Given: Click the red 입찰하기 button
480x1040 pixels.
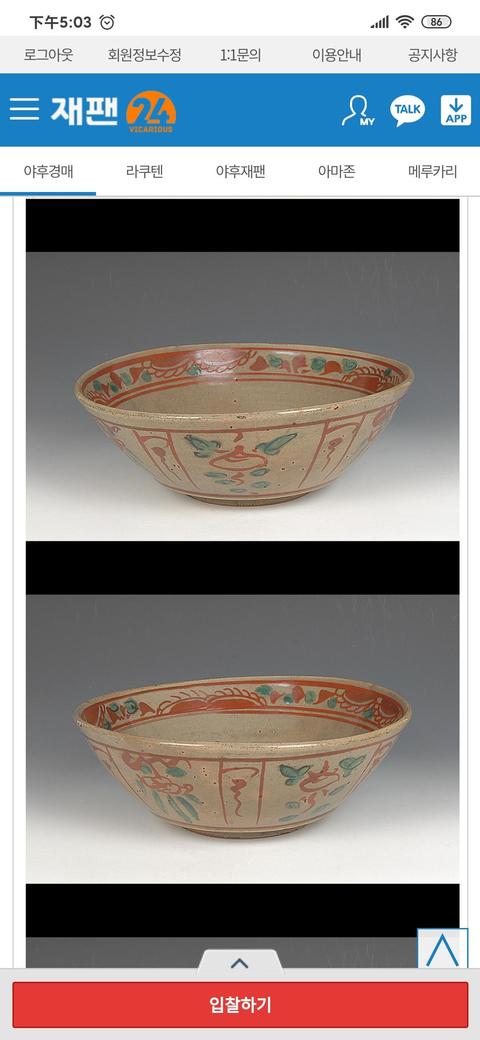Looking at the screenshot, I should (x=240, y=1004).
